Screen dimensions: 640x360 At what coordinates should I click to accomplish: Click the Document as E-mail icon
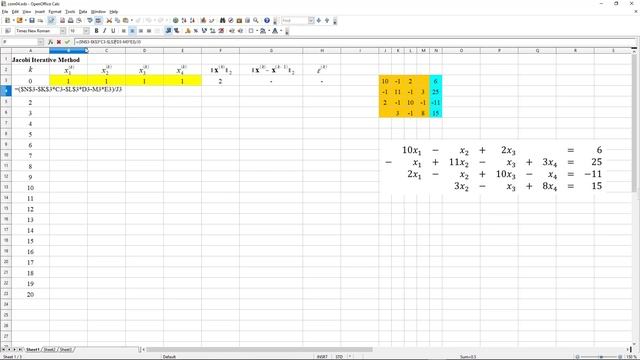pyautogui.click(x=40, y=20)
